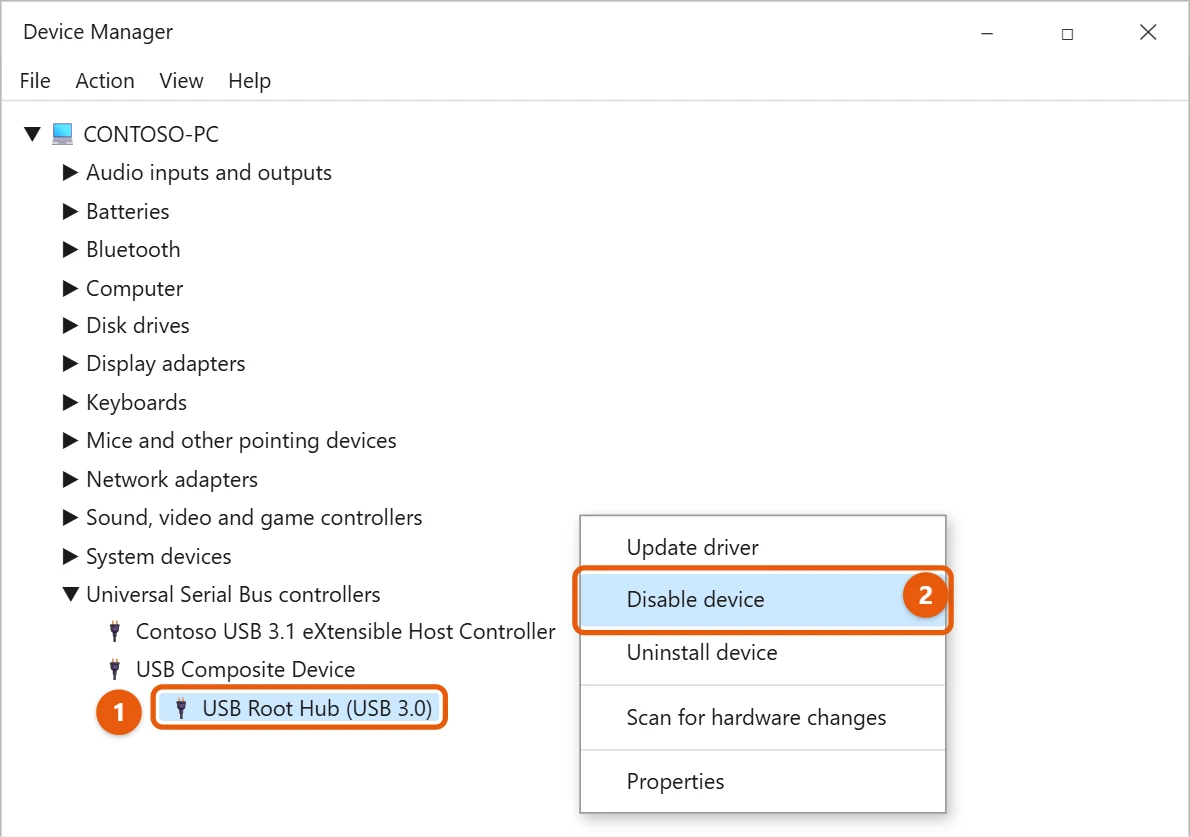Select Audio inputs and outputs label
The height and width of the screenshot is (837, 1190).
209,173
